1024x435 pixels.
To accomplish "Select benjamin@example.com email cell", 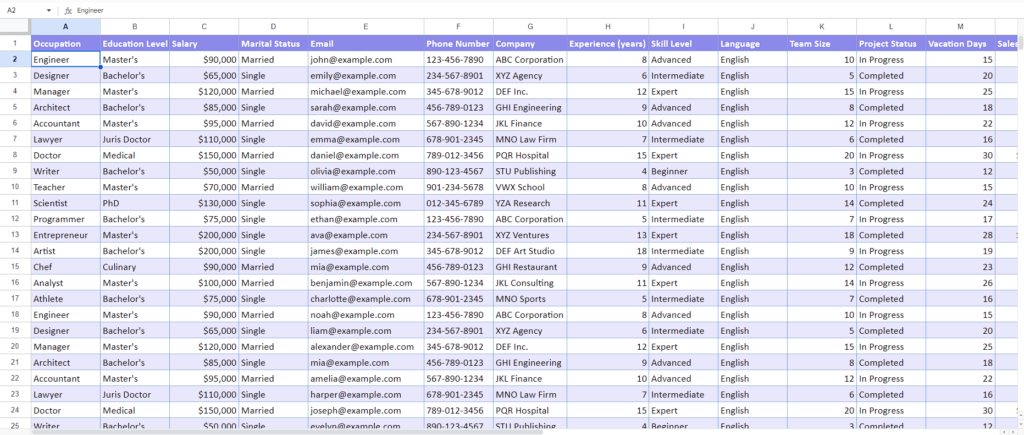I will [366, 283].
